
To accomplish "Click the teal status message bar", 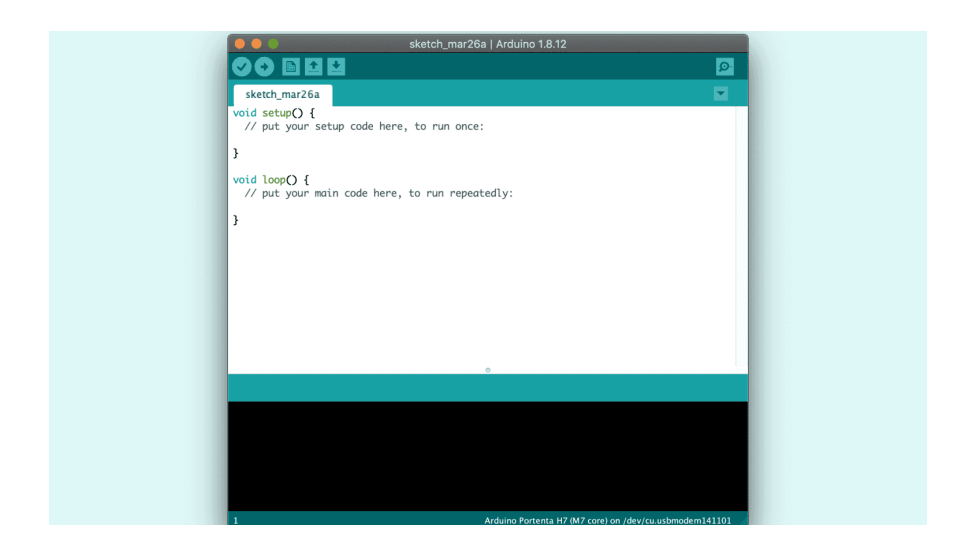I will (488, 387).
